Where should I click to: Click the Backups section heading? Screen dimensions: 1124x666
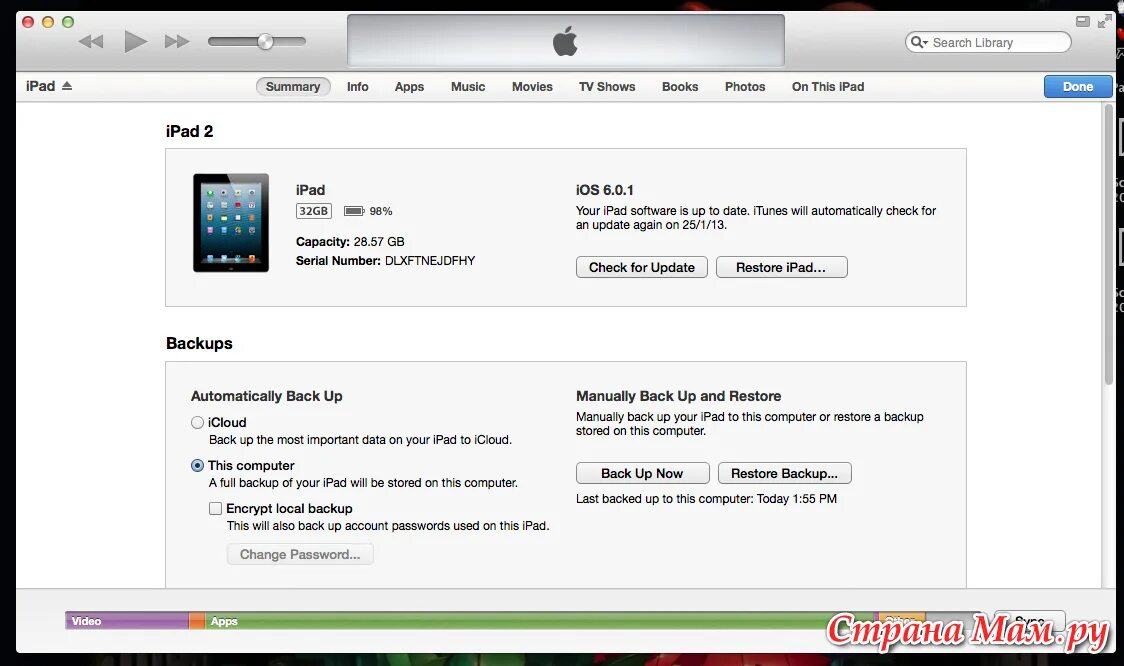[x=199, y=343]
